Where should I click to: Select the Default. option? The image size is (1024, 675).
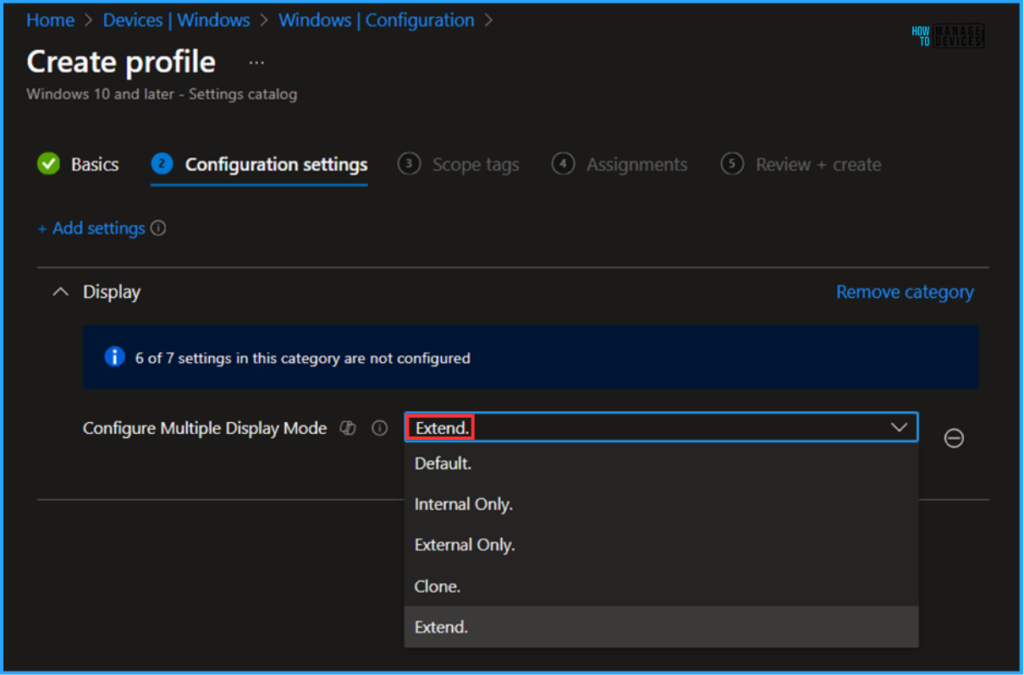661,463
